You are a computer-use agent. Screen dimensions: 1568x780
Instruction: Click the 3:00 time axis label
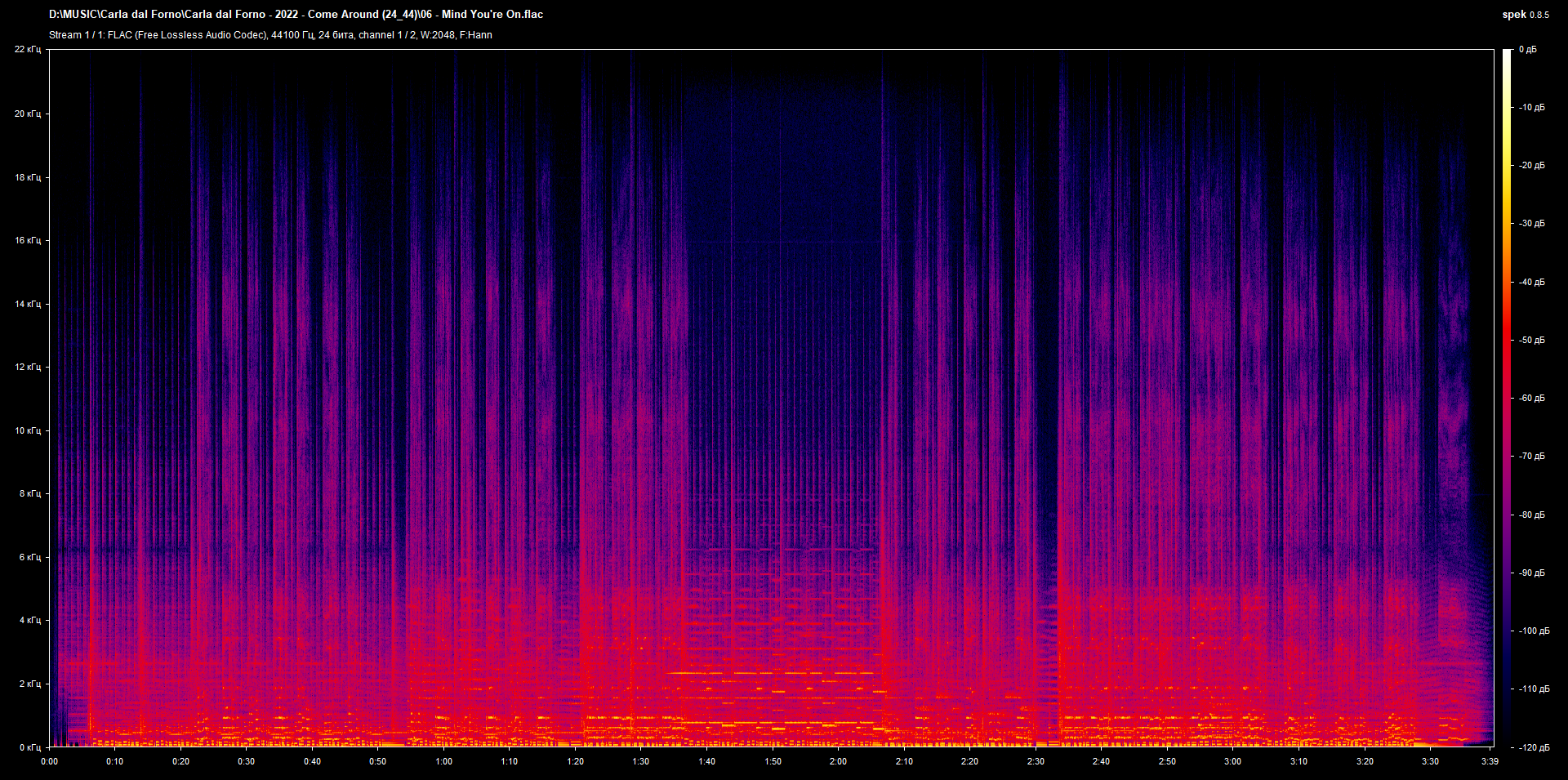pos(1232,761)
